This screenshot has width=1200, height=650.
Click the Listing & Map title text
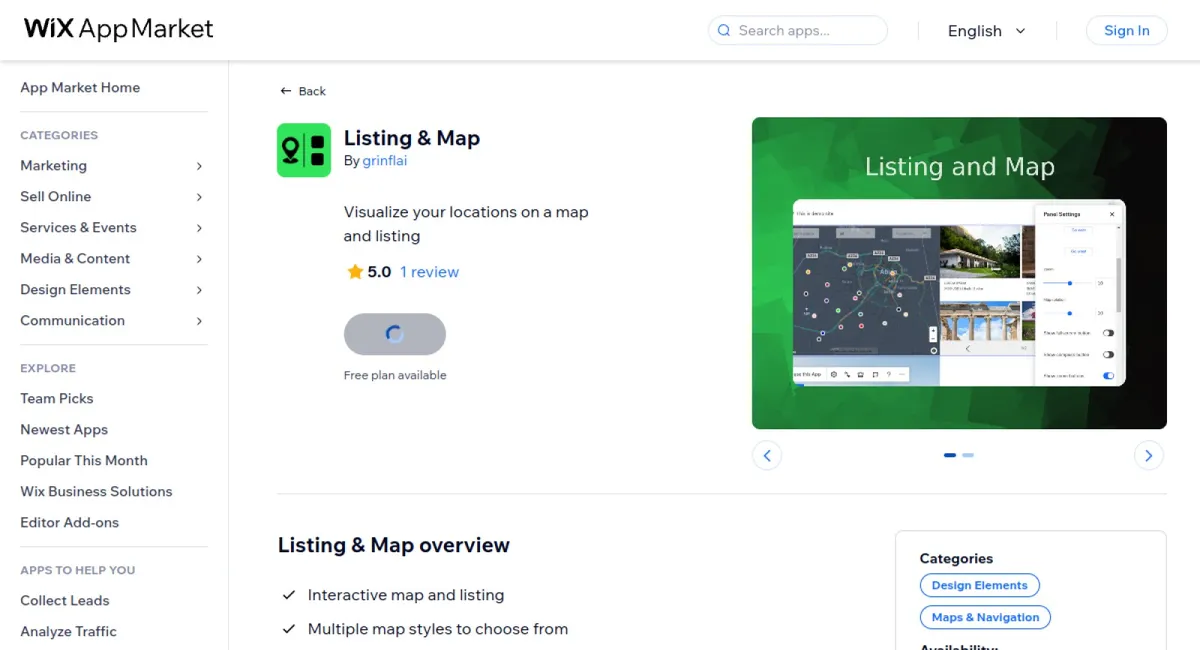coord(412,138)
